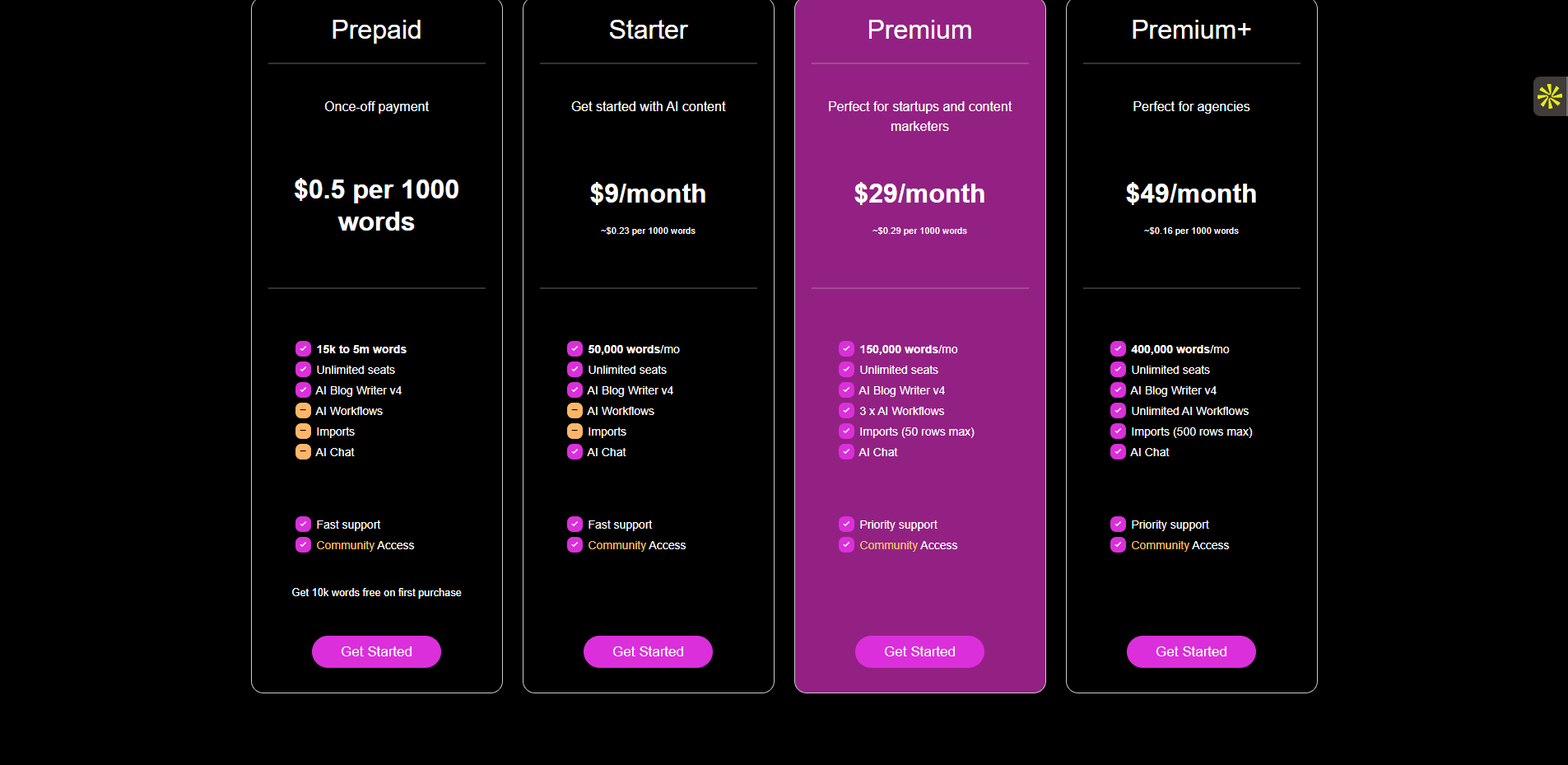The width and height of the screenshot is (1568, 765).
Task: Click Get Started on the Starter plan
Action: click(648, 651)
